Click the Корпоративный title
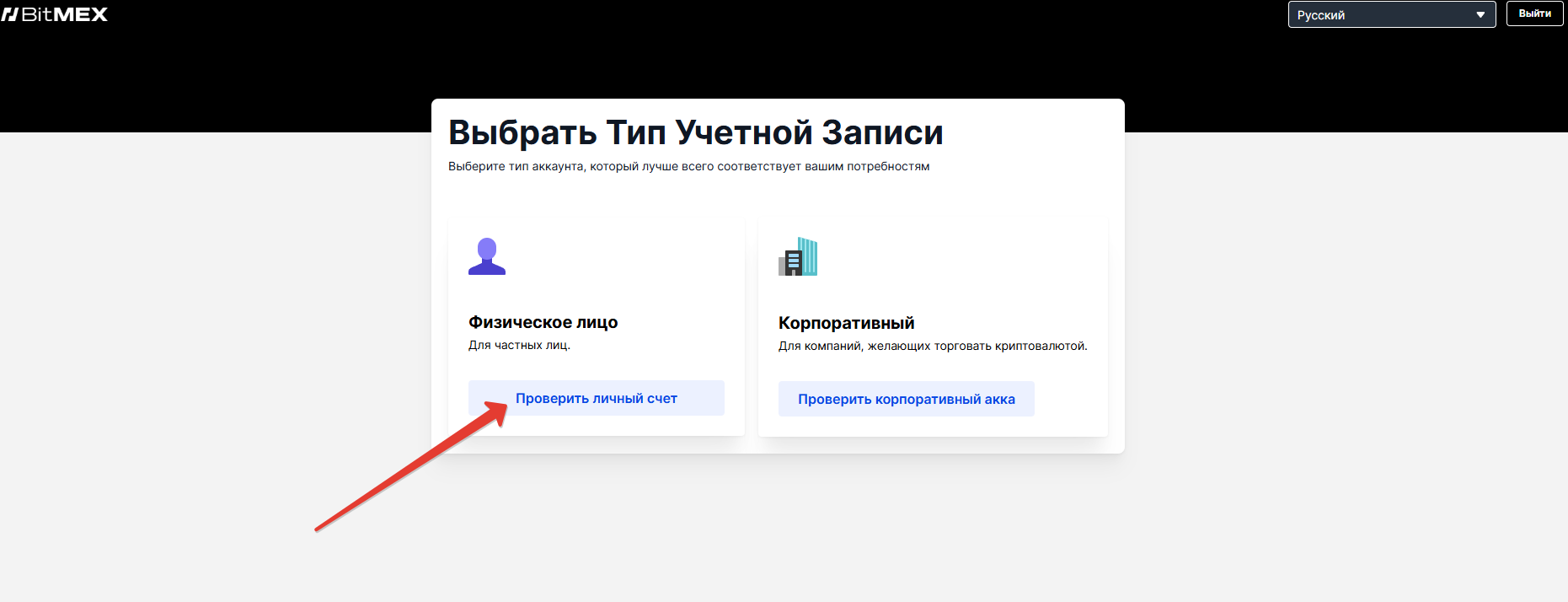The image size is (1568, 602). (846, 323)
